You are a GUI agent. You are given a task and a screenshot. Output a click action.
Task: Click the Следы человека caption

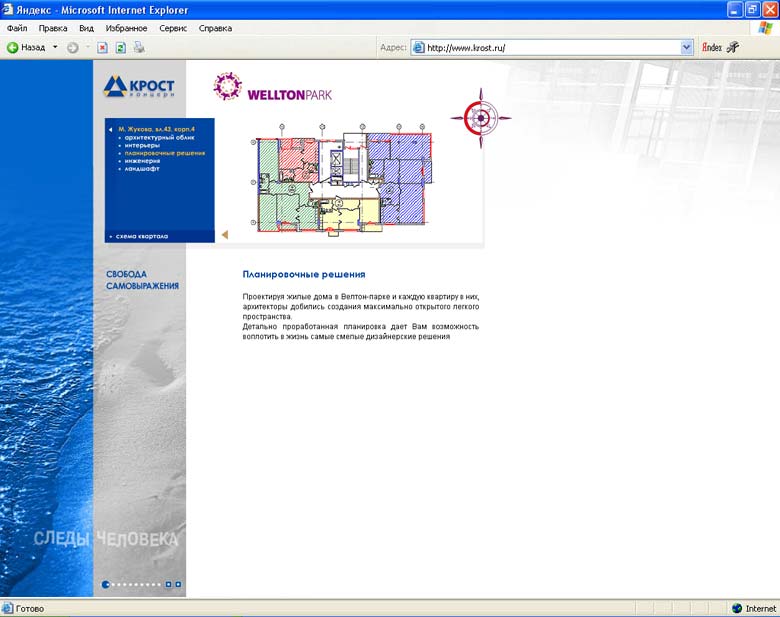pos(106,539)
